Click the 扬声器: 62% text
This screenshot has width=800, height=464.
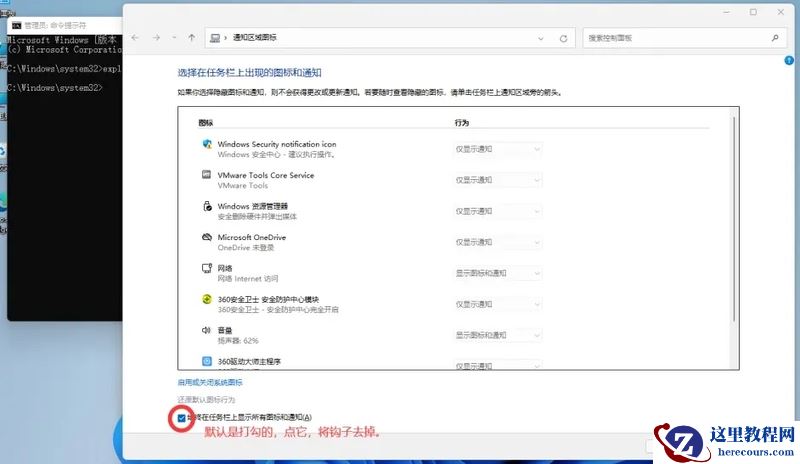(238, 340)
